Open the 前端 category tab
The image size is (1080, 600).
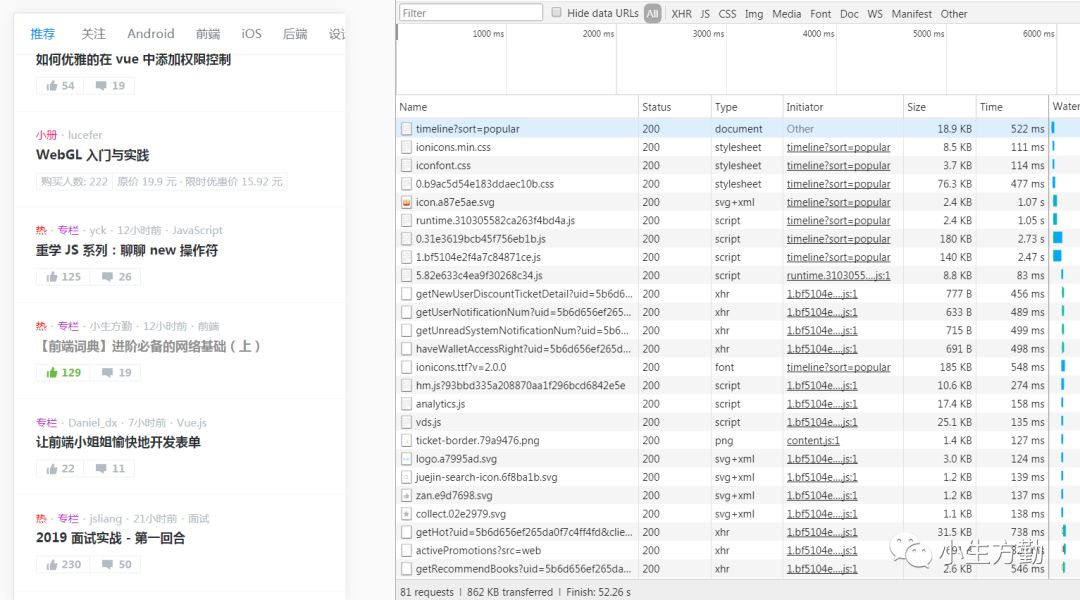[x=208, y=34]
